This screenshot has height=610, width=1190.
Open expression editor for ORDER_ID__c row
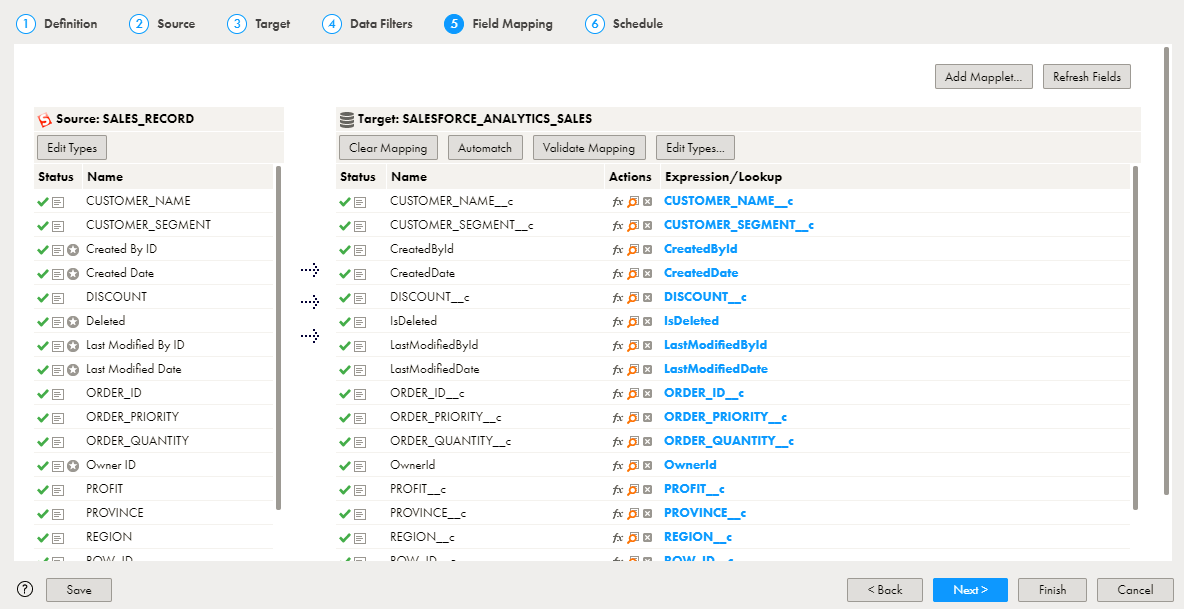point(618,394)
